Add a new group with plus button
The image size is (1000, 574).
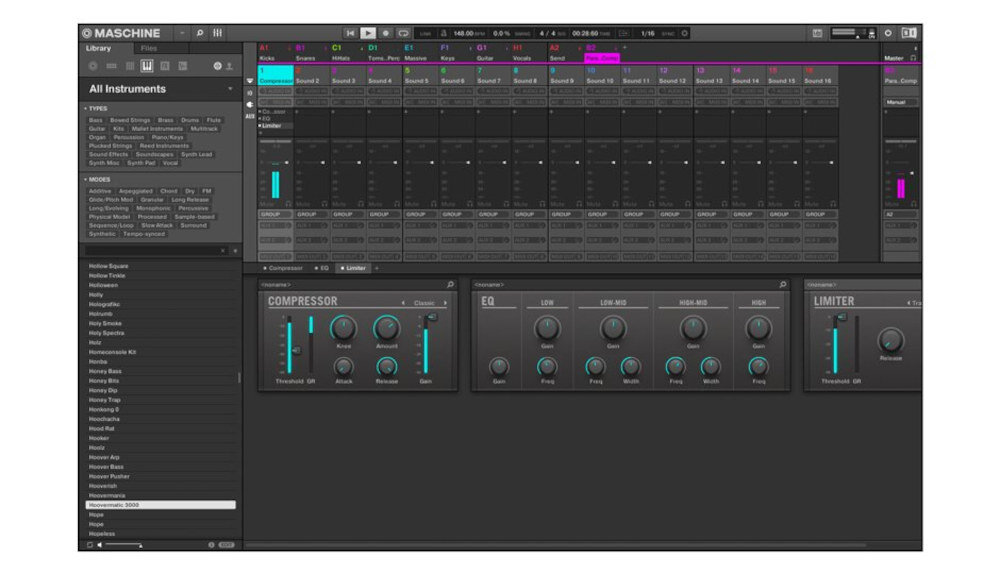tap(624, 48)
